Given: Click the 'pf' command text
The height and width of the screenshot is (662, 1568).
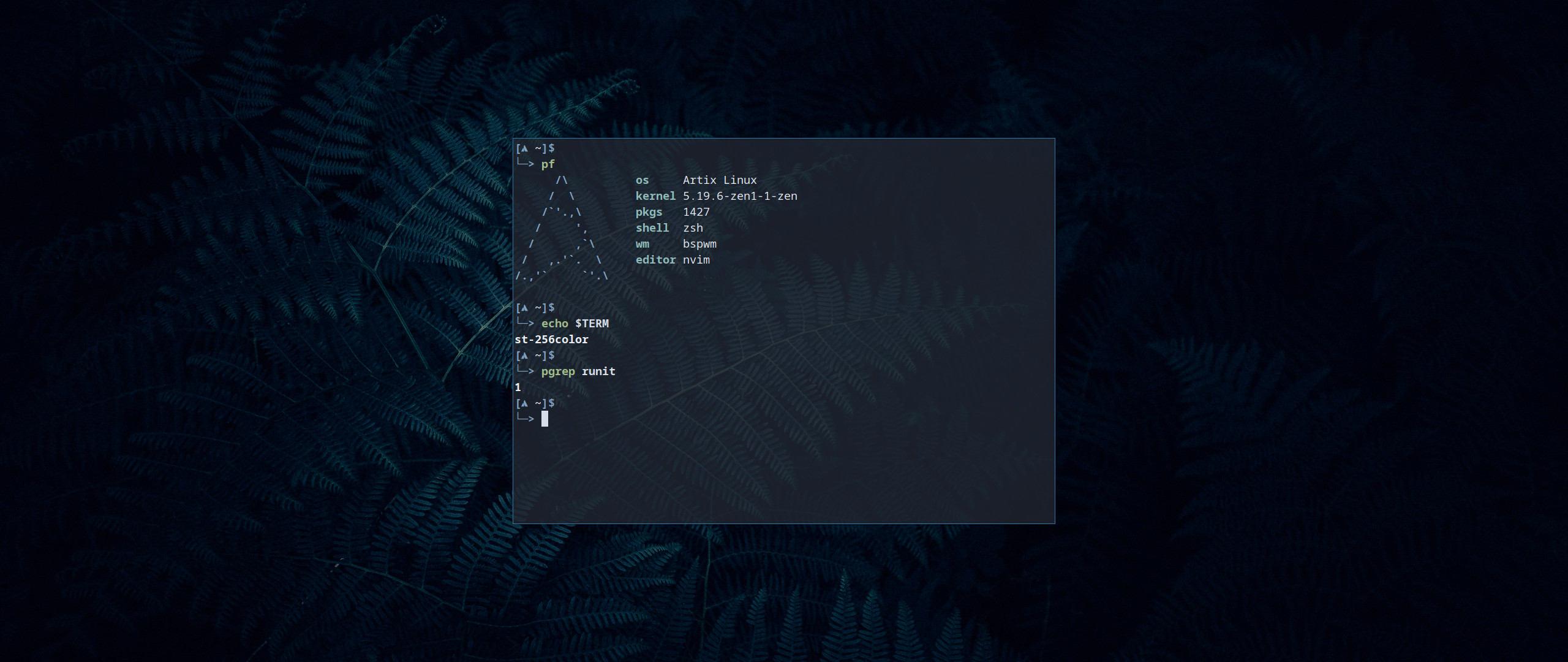Looking at the screenshot, I should (548, 164).
